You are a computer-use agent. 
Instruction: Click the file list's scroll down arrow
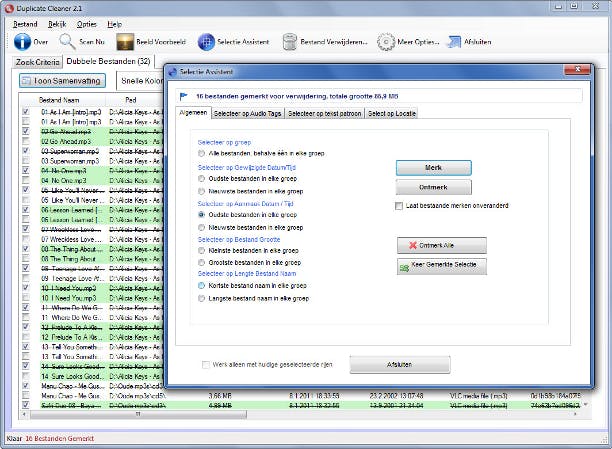coord(585,404)
